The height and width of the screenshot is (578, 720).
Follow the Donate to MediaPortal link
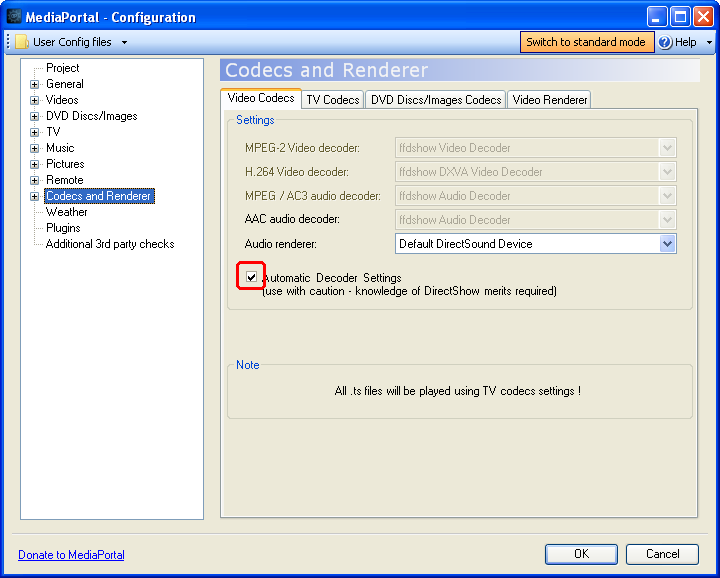pos(71,555)
